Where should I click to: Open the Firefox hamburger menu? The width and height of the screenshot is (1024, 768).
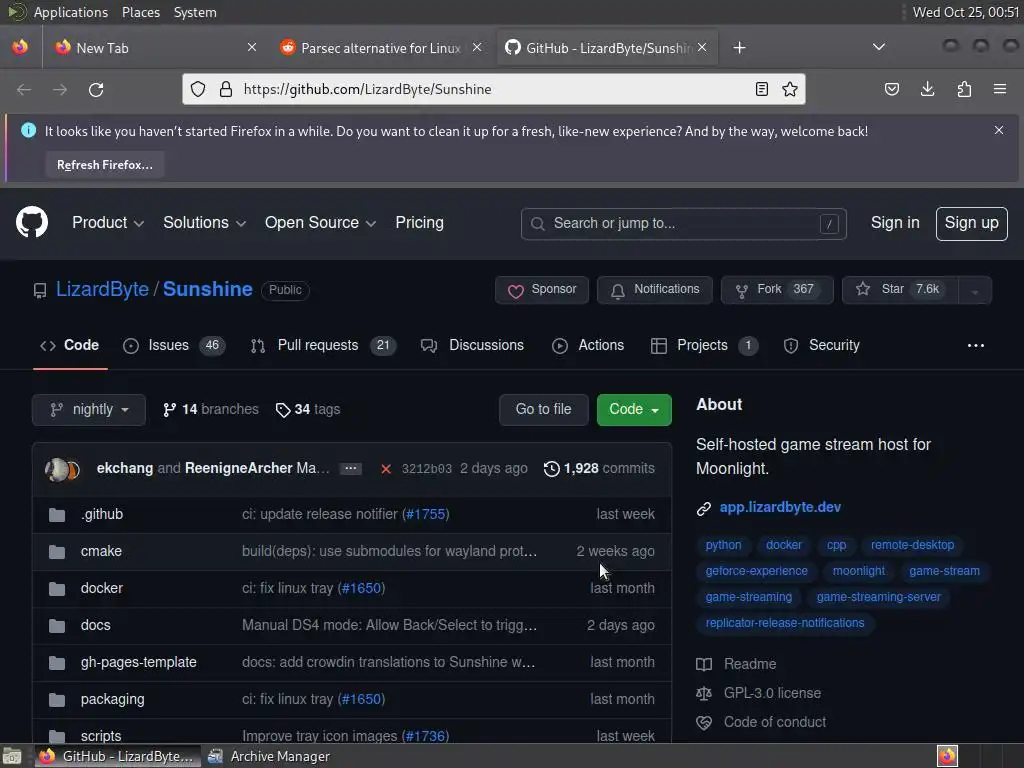1000,89
